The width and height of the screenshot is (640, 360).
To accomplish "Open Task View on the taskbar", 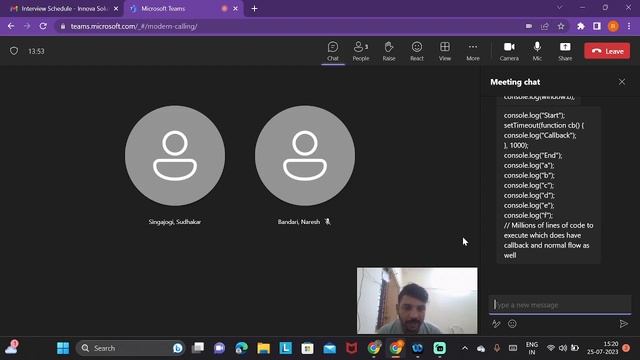I will click(x=198, y=348).
